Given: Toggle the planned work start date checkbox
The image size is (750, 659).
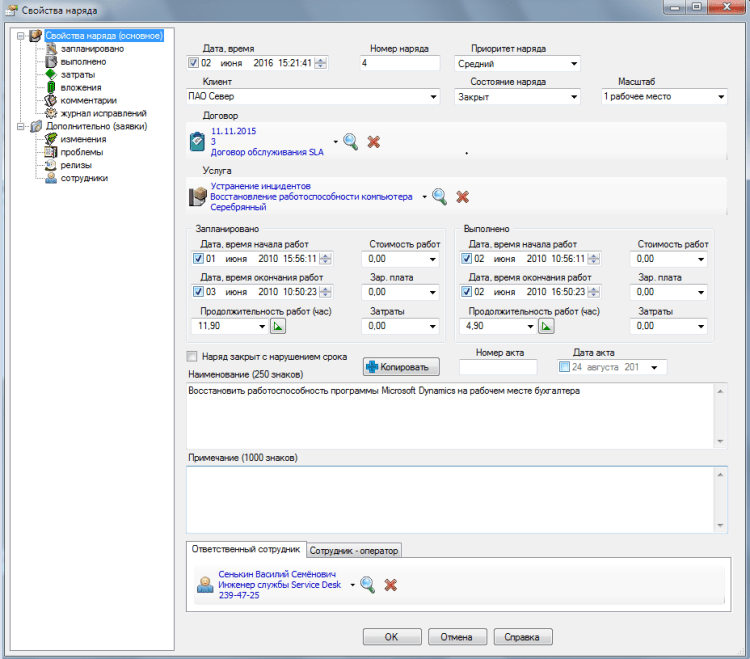Looking at the screenshot, I should point(198,259).
